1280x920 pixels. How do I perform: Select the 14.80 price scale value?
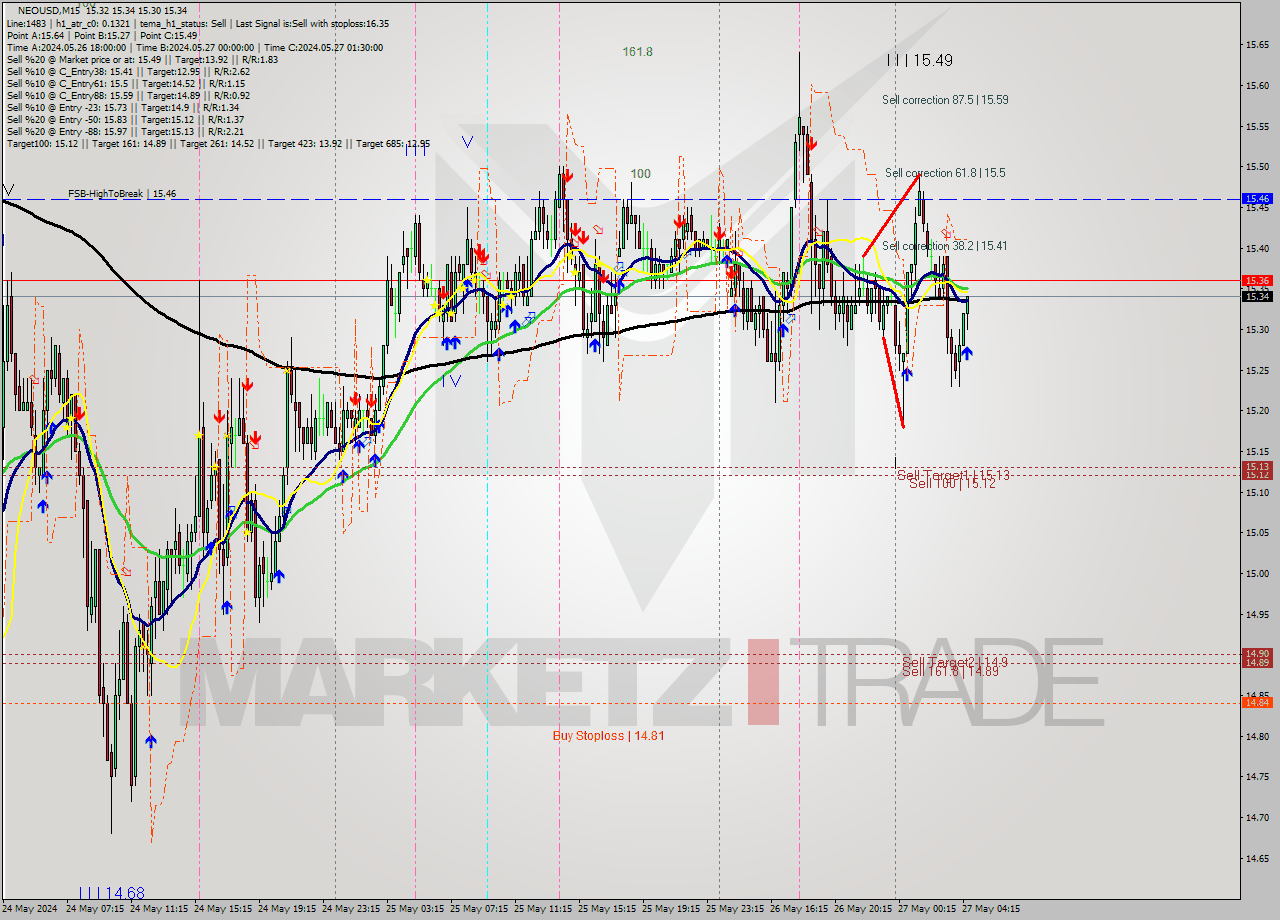pyautogui.click(x=1257, y=736)
